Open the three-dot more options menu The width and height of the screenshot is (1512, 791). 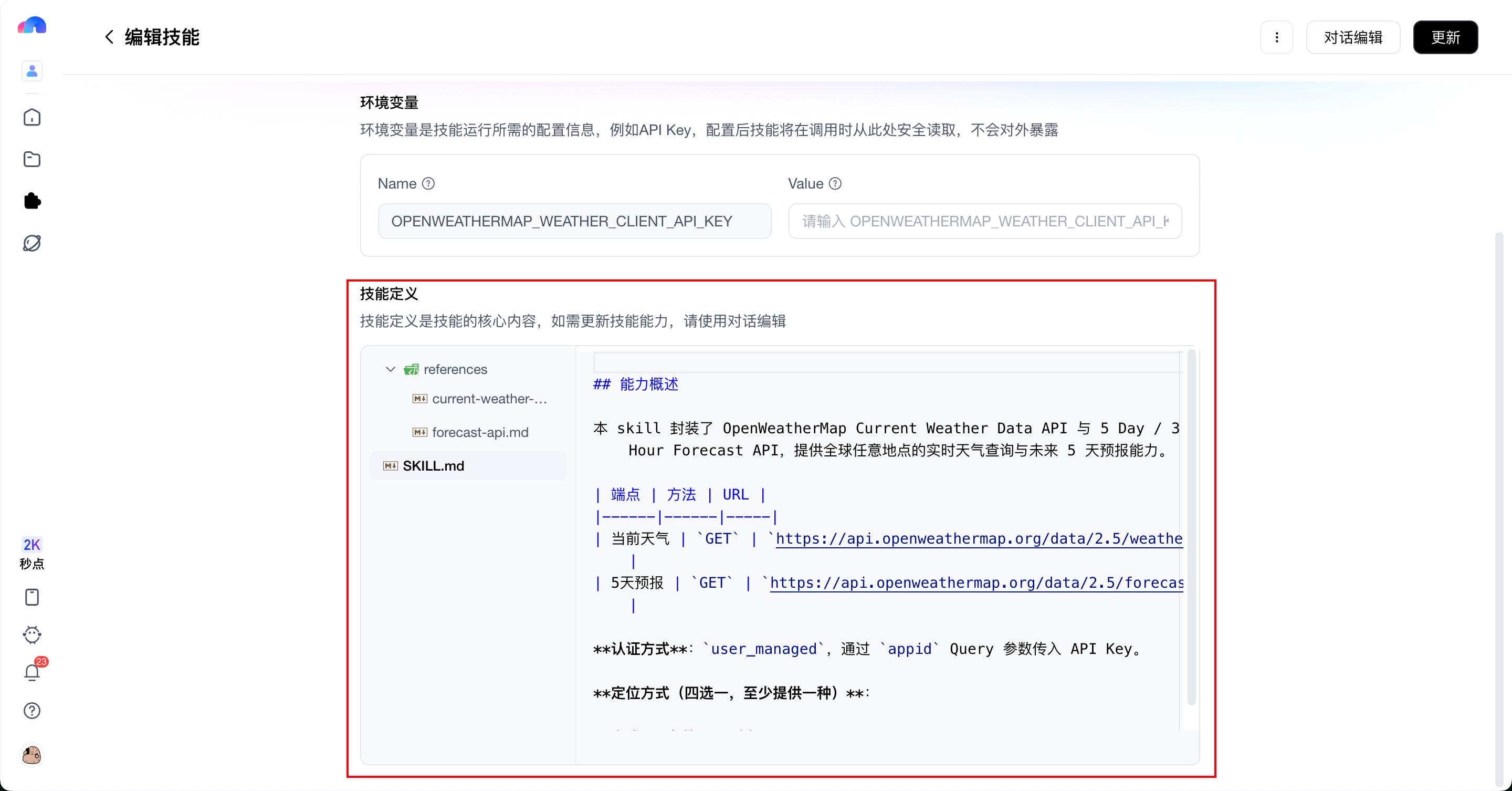(1277, 38)
